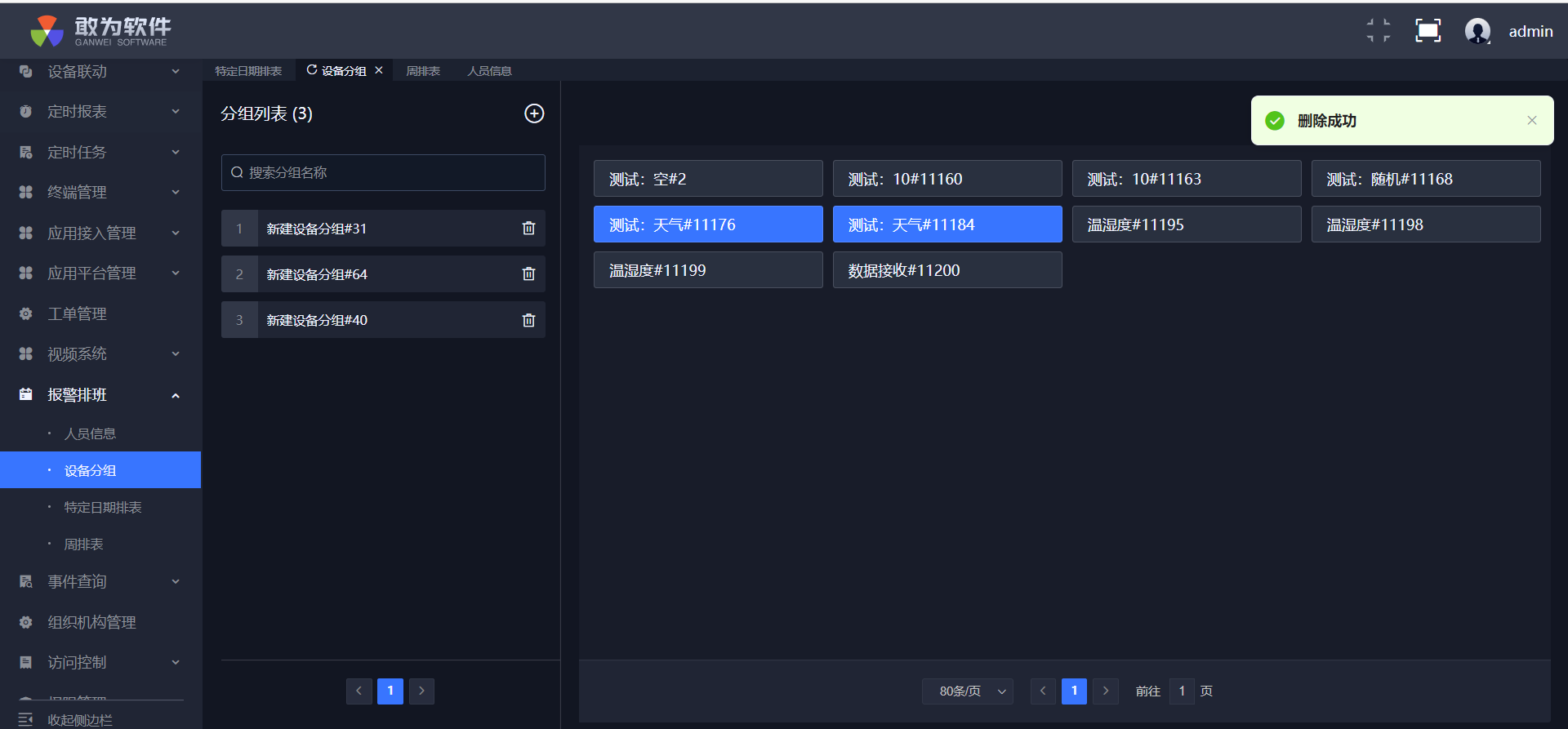
Task: Click the exit-fullscreen shrink icon
Action: pos(1379,31)
